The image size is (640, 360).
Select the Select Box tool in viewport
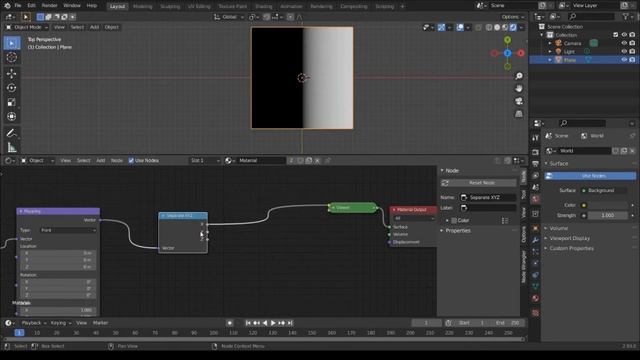click(12, 43)
